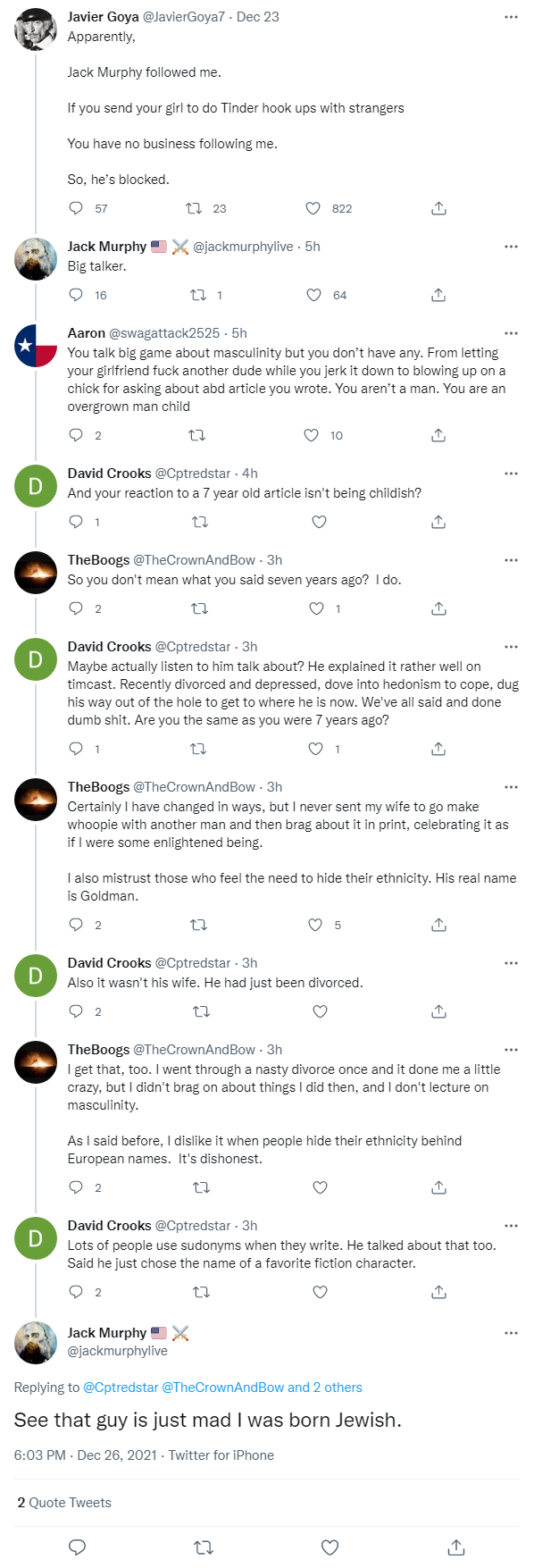534x1568 pixels.
Task: Reply to Javier Goya's tweet
Action: [x=77, y=208]
